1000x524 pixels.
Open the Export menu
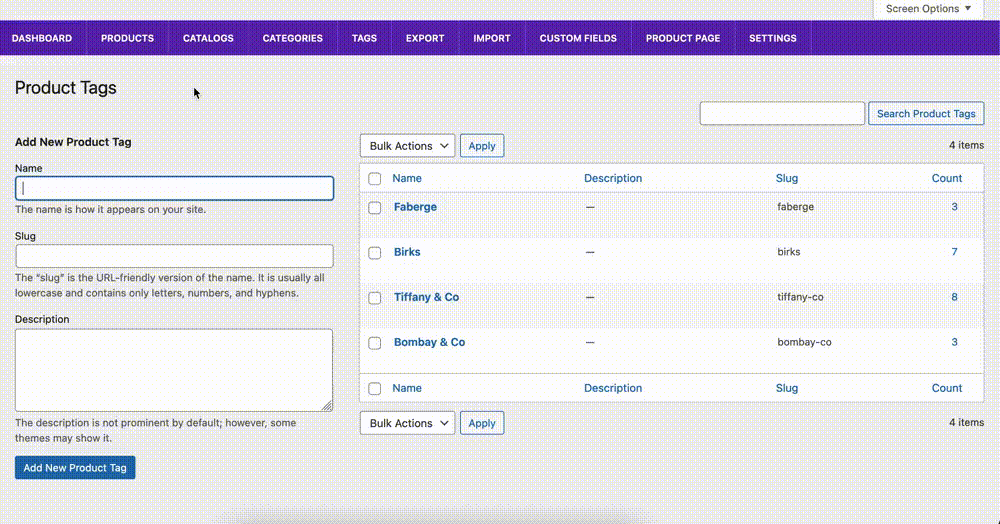click(425, 38)
